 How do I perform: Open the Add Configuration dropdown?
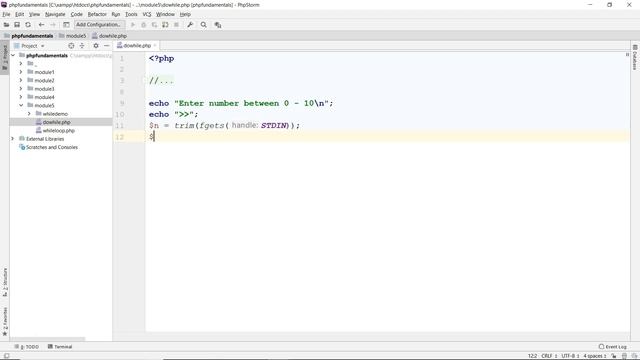(99, 25)
